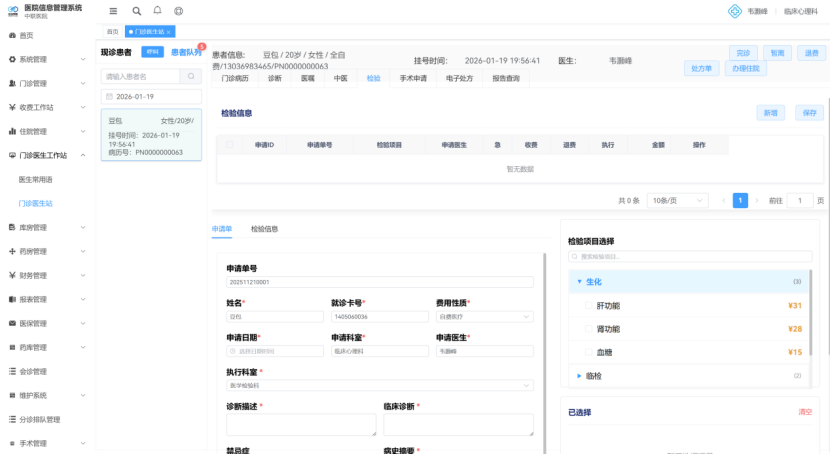The width and height of the screenshot is (830, 455).
Task: Tick the select-all checkbox in table header
Action: [230, 145]
